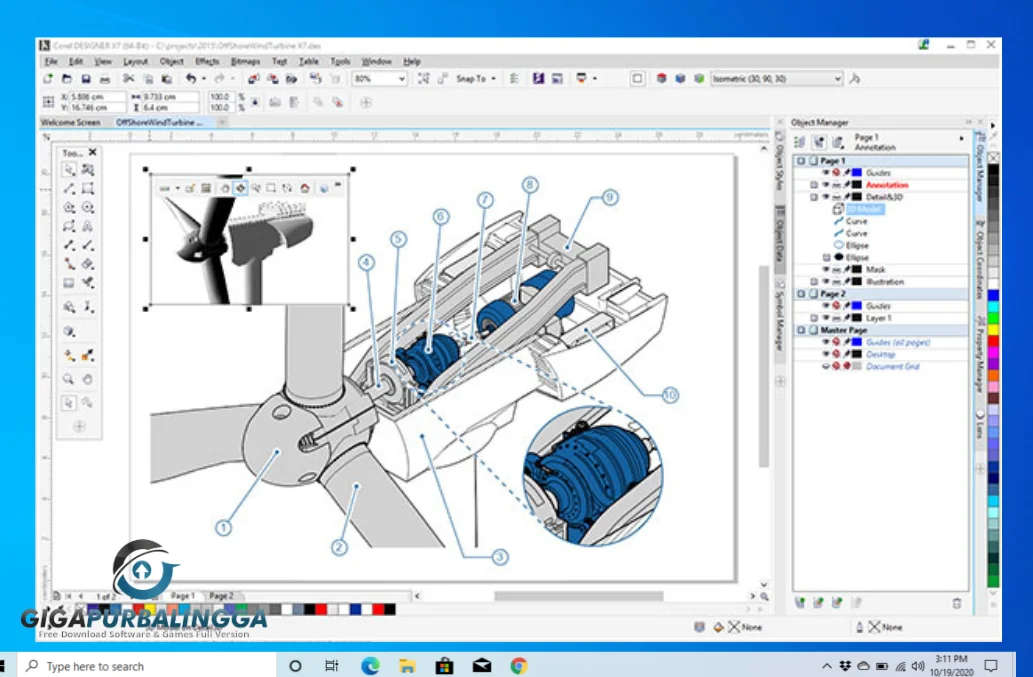
Task: Select the Pick tool in the toolbox
Action: [69, 170]
